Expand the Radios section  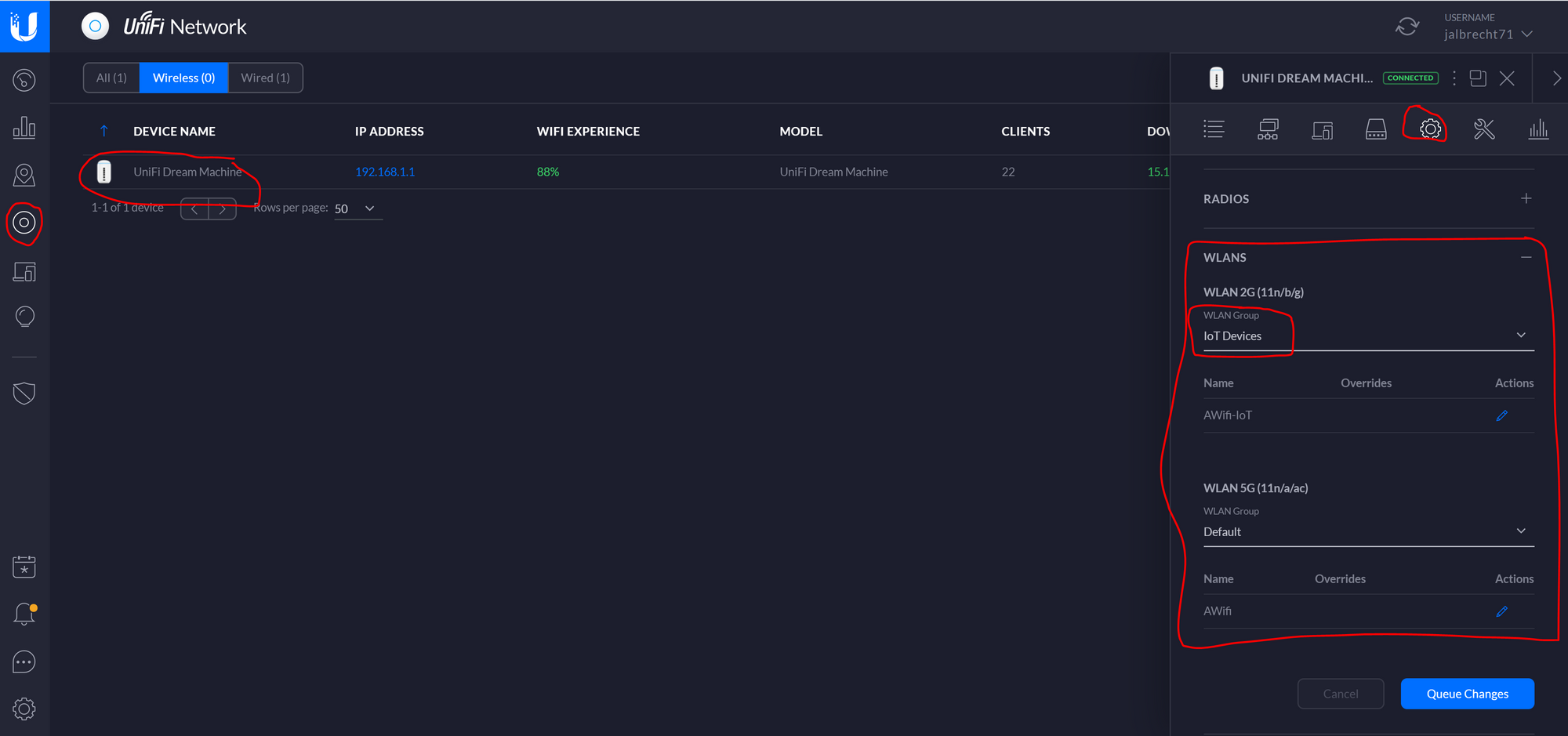(x=1526, y=198)
